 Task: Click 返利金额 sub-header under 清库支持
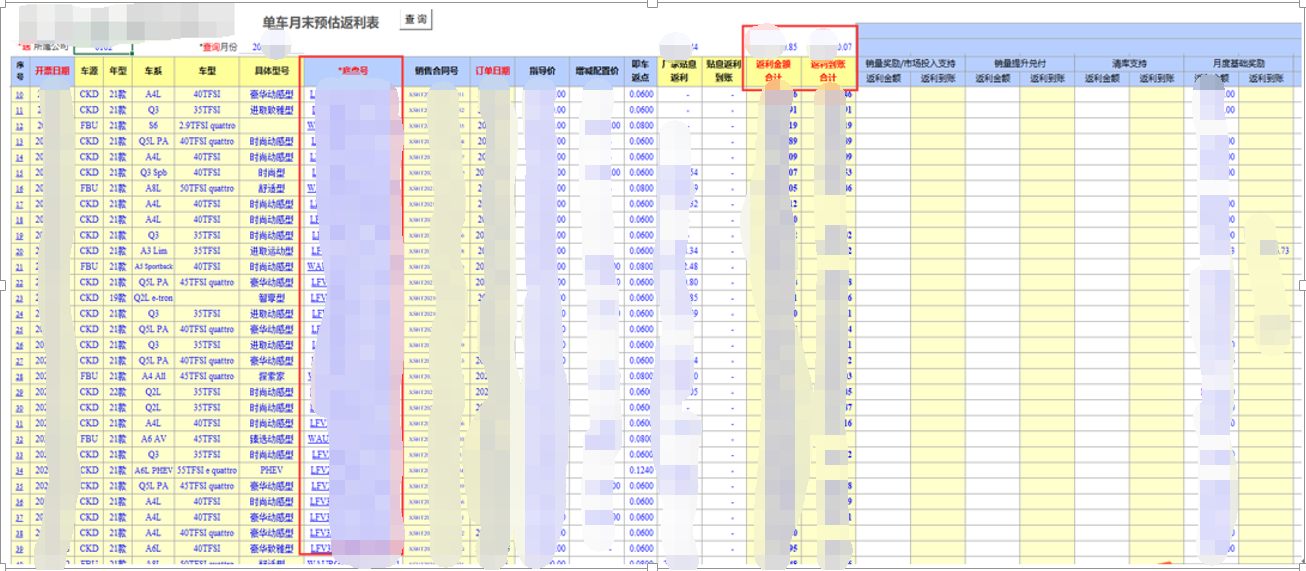pos(1102,78)
